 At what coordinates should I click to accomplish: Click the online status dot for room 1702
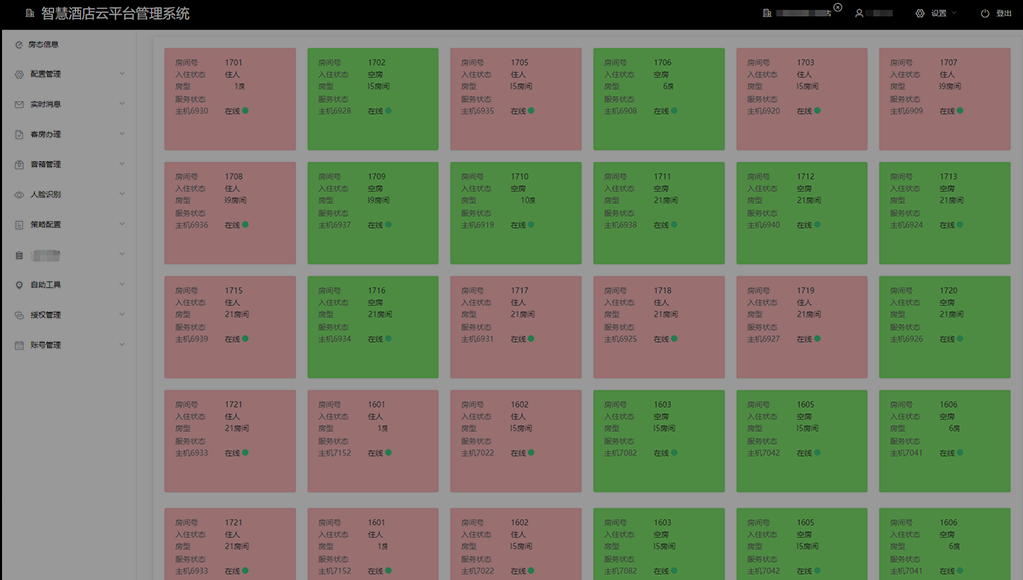click(x=388, y=111)
